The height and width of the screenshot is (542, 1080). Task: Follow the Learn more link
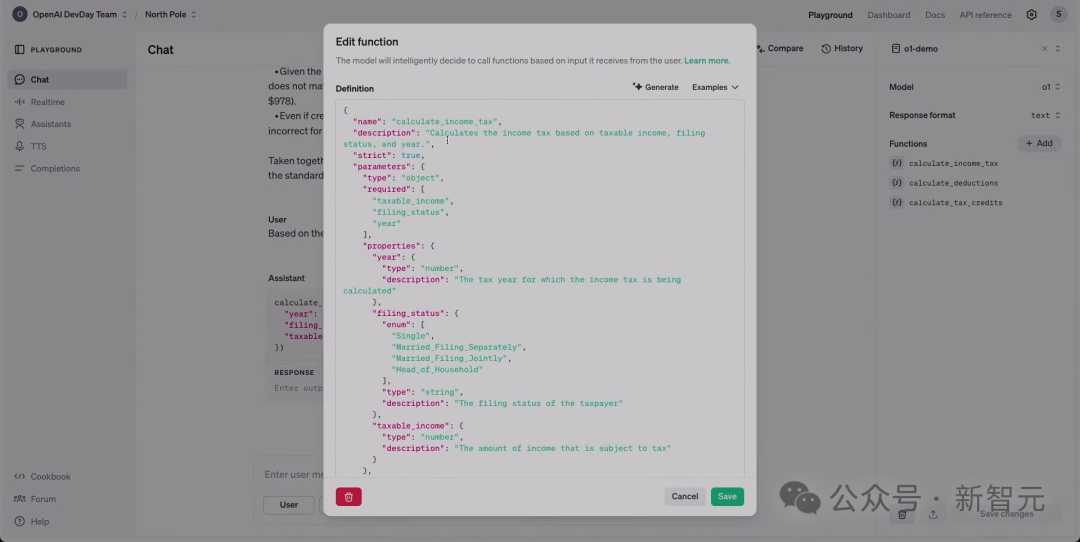click(707, 61)
